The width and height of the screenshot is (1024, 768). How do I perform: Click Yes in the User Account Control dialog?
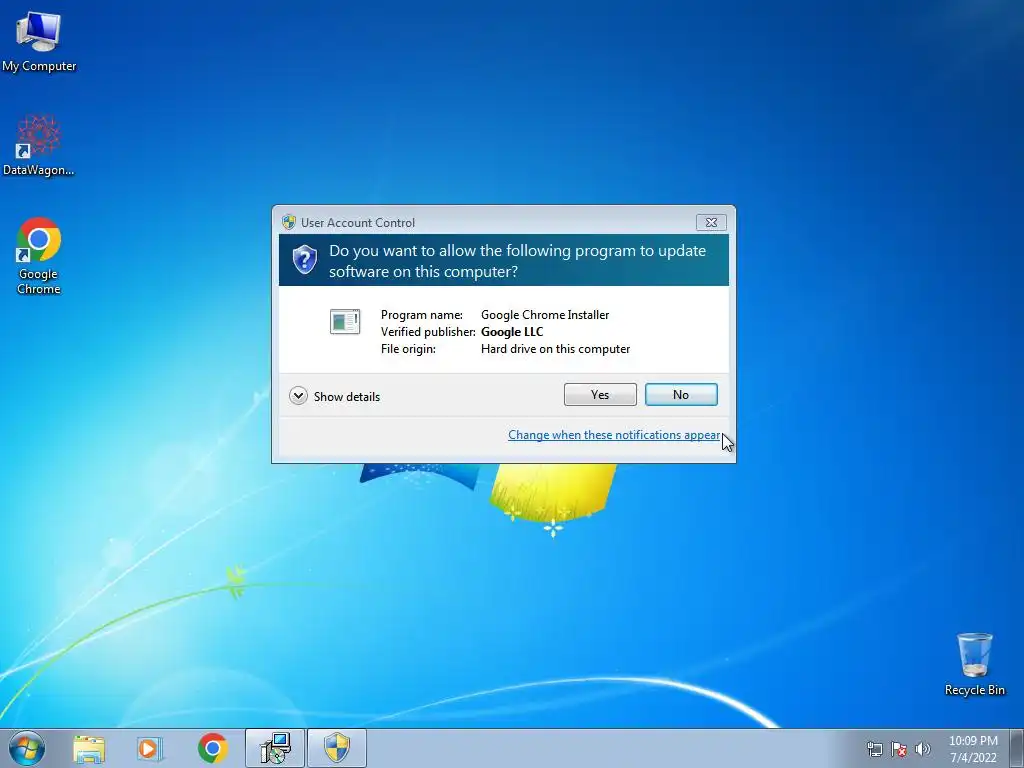point(600,394)
